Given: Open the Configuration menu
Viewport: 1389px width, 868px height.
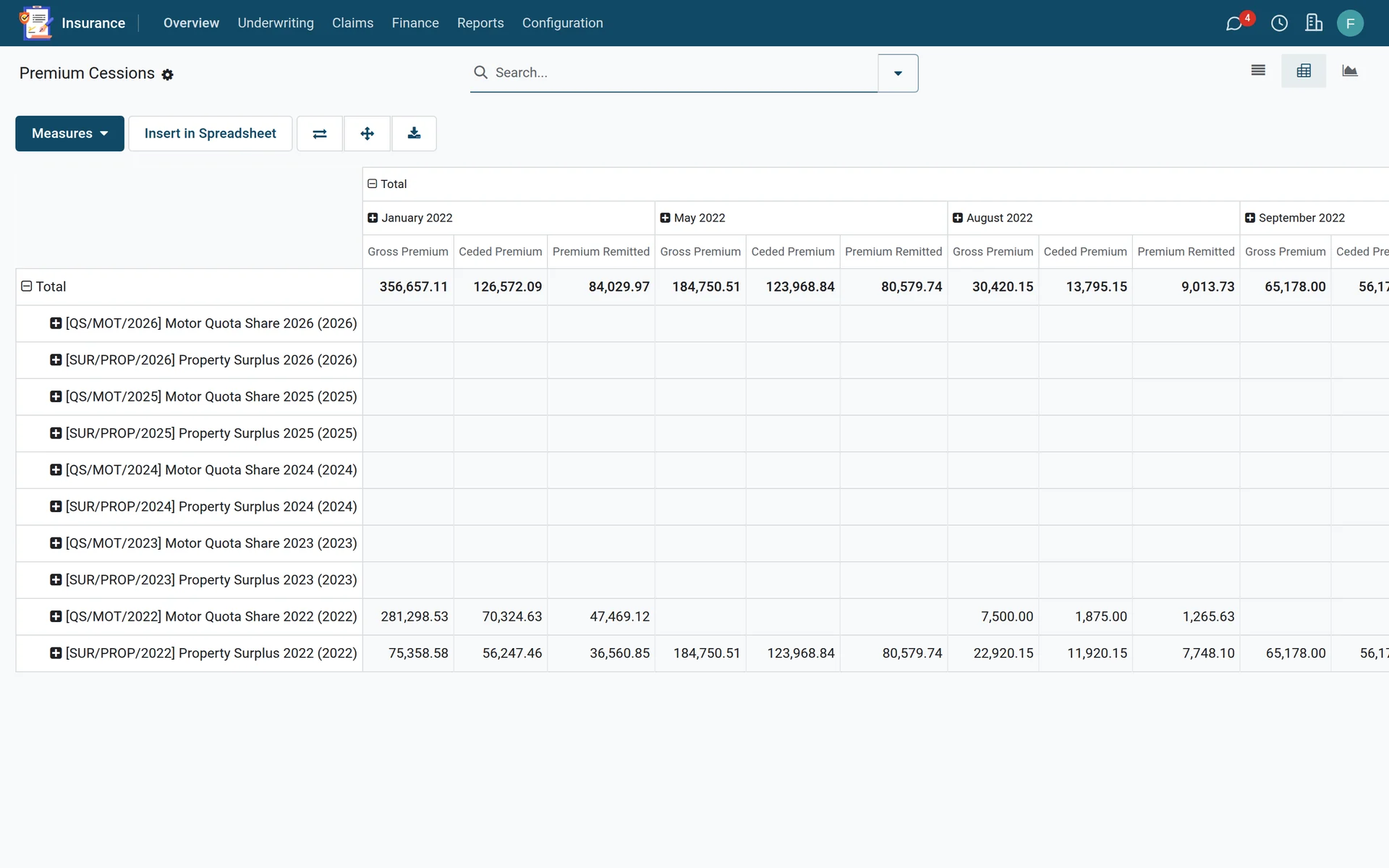Looking at the screenshot, I should coord(562,23).
